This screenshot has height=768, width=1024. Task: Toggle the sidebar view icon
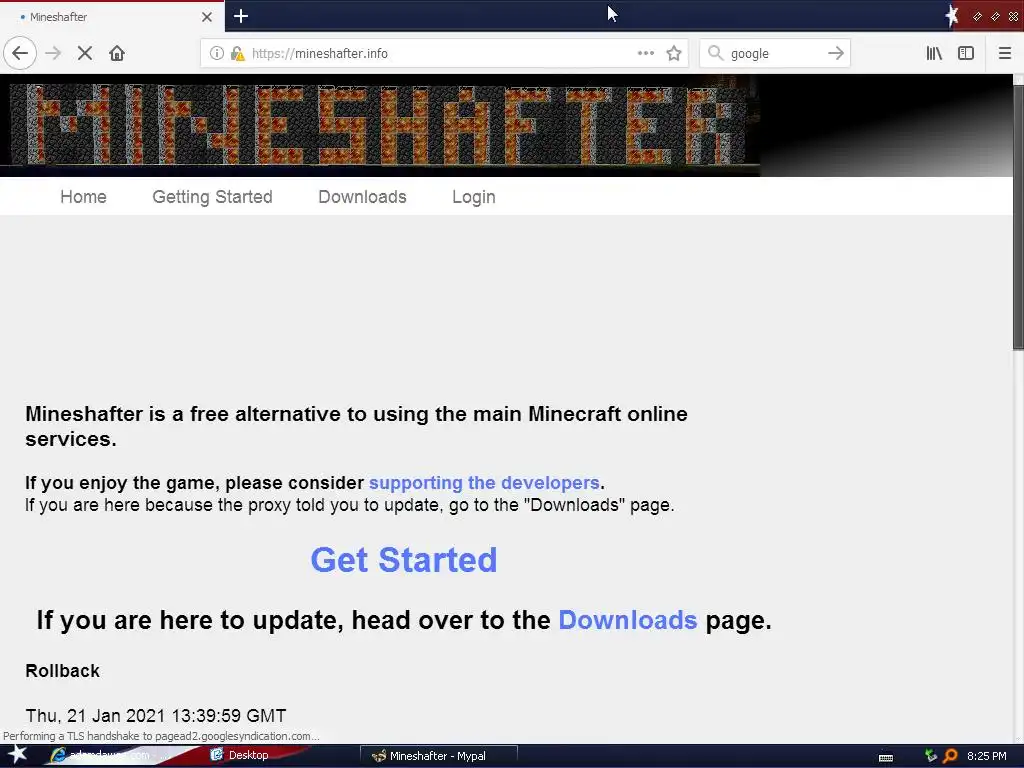click(x=966, y=53)
